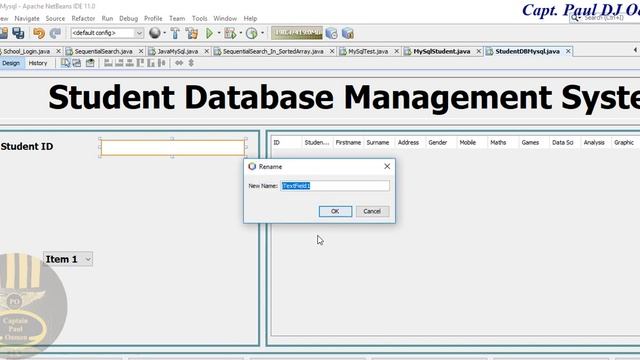Viewport: 640px width, 360px height.
Task: Click the Preview Design icon
Action: tap(90, 63)
